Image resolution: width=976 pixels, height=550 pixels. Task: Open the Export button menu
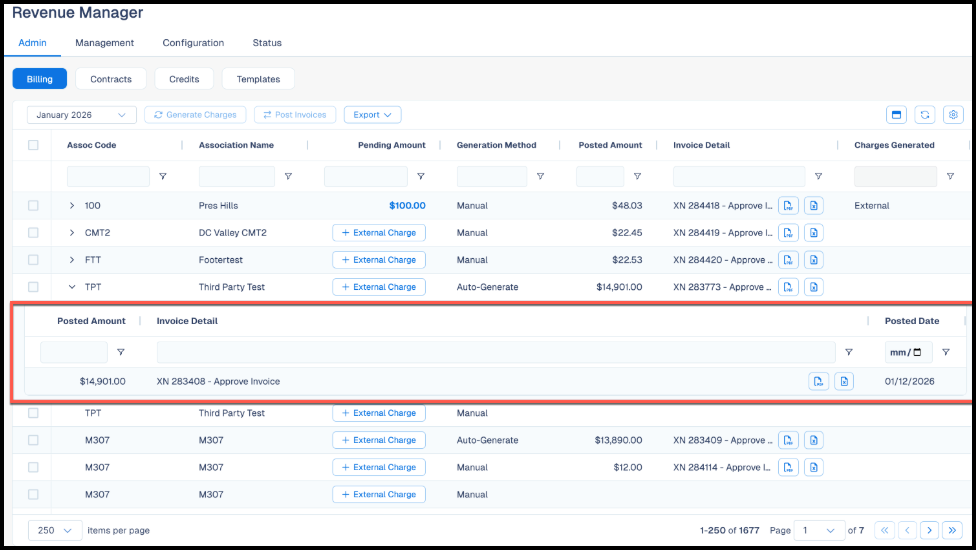(372, 114)
